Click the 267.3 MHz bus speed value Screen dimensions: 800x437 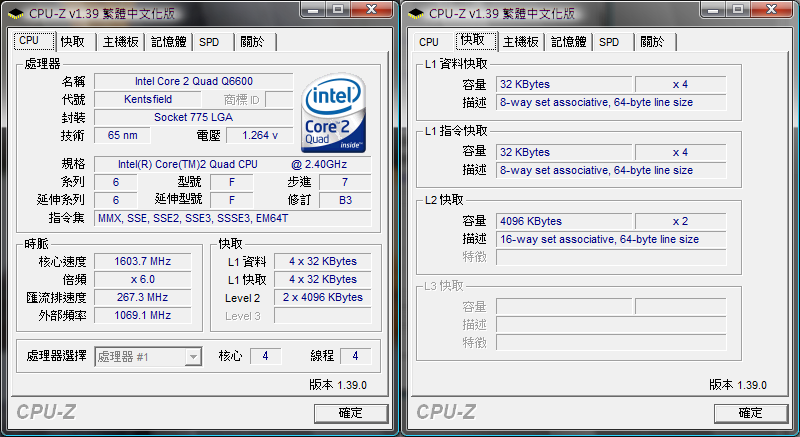(143, 297)
